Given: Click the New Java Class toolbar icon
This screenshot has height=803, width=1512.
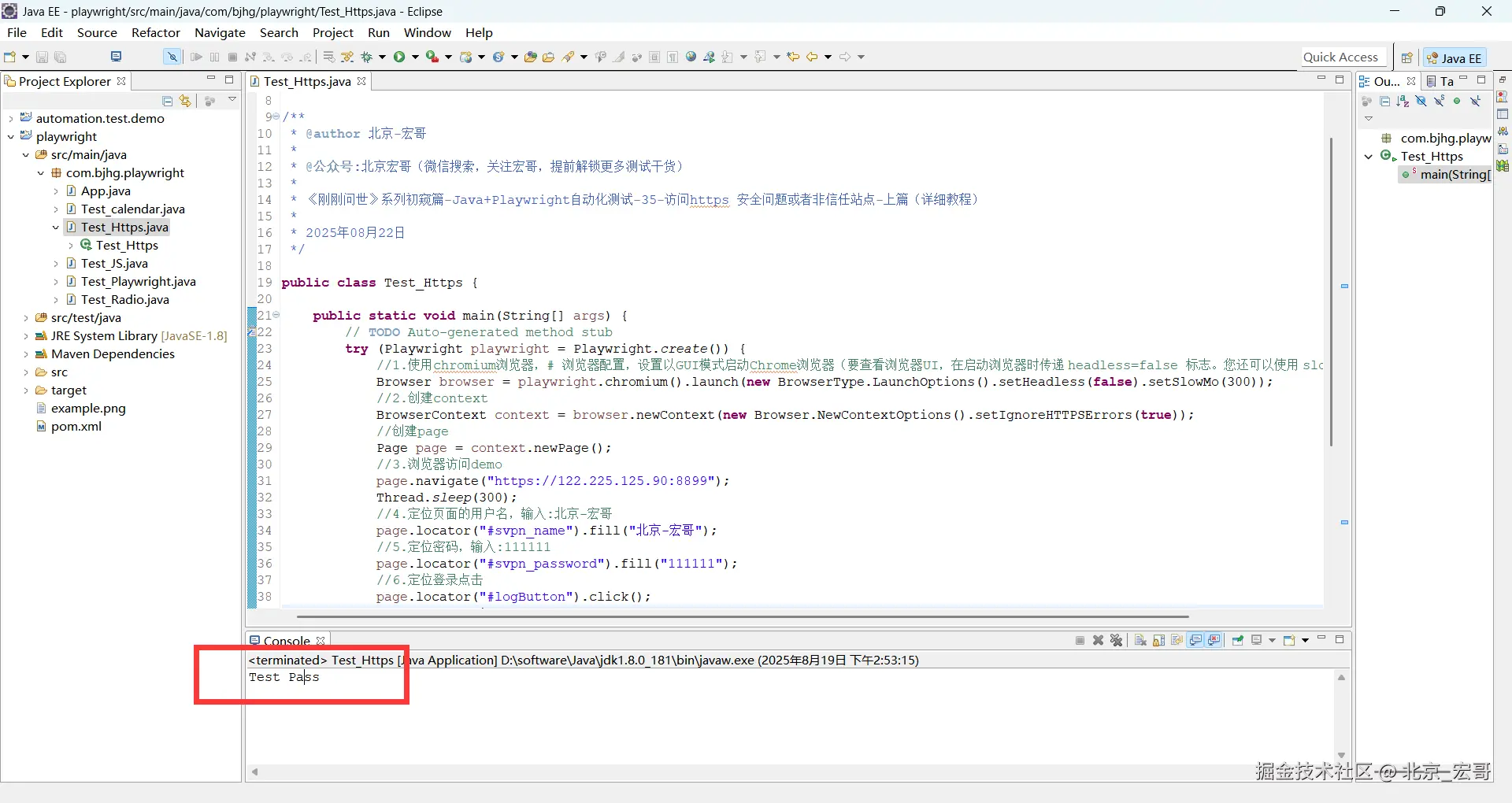Looking at the screenshot, I should tap(498, 57).
